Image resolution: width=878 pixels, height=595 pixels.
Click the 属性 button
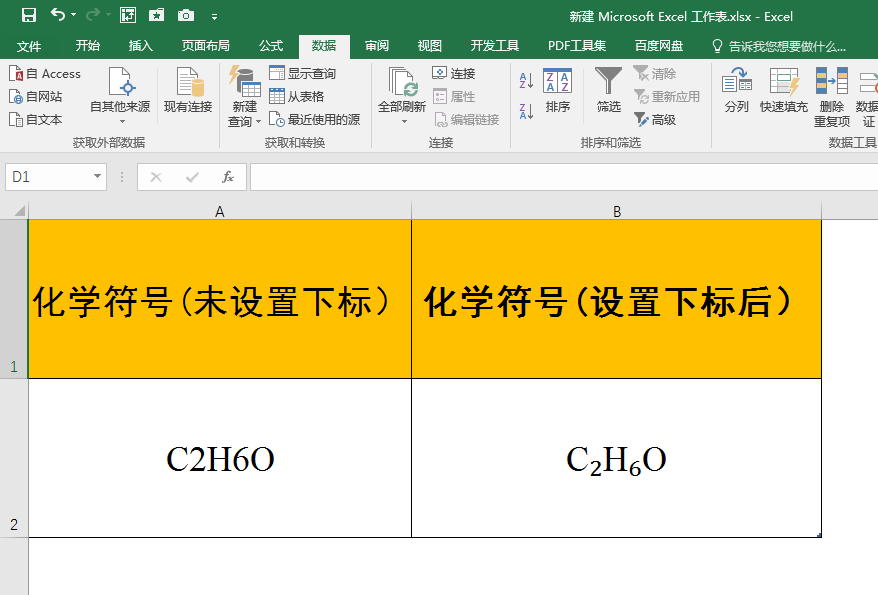[454, 96]
